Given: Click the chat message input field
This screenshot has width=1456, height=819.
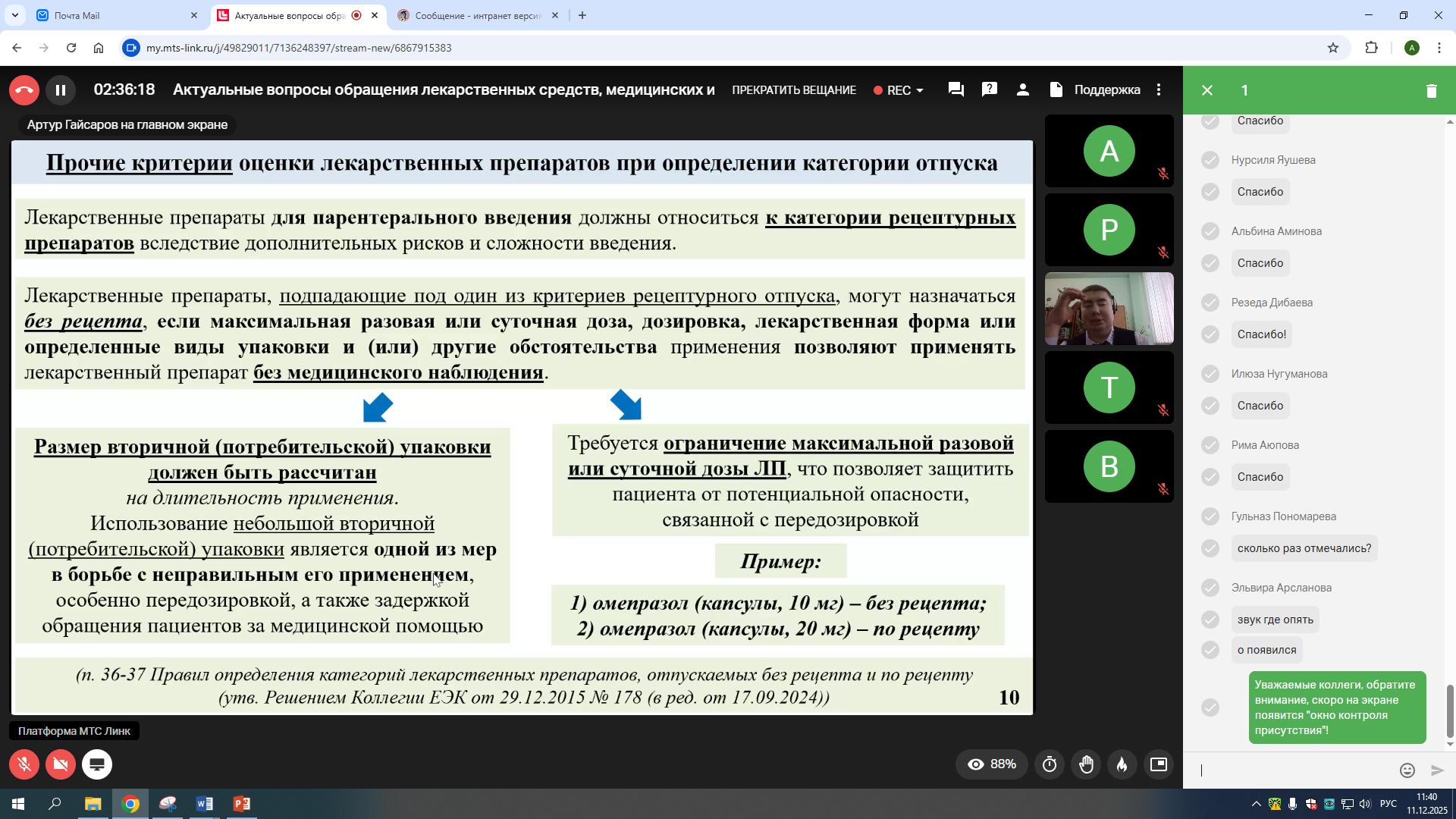Looking at the screenshot, I should [x=1295, y=770].
